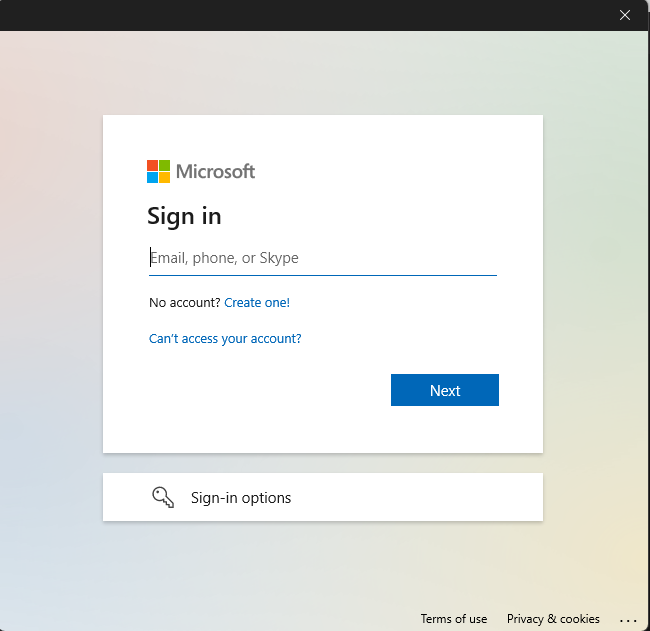Click the empty dark title bar
Image resolution: width=650 pixels, height=631 pixels.
(x=300, y=15)
